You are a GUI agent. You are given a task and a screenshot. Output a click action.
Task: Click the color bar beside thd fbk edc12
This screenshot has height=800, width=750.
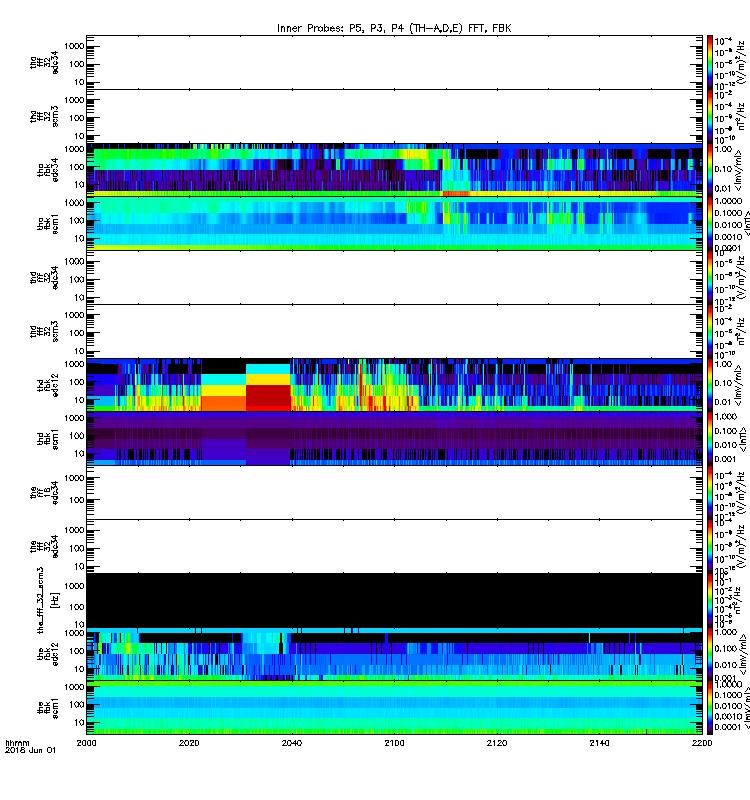coord(710,385)
